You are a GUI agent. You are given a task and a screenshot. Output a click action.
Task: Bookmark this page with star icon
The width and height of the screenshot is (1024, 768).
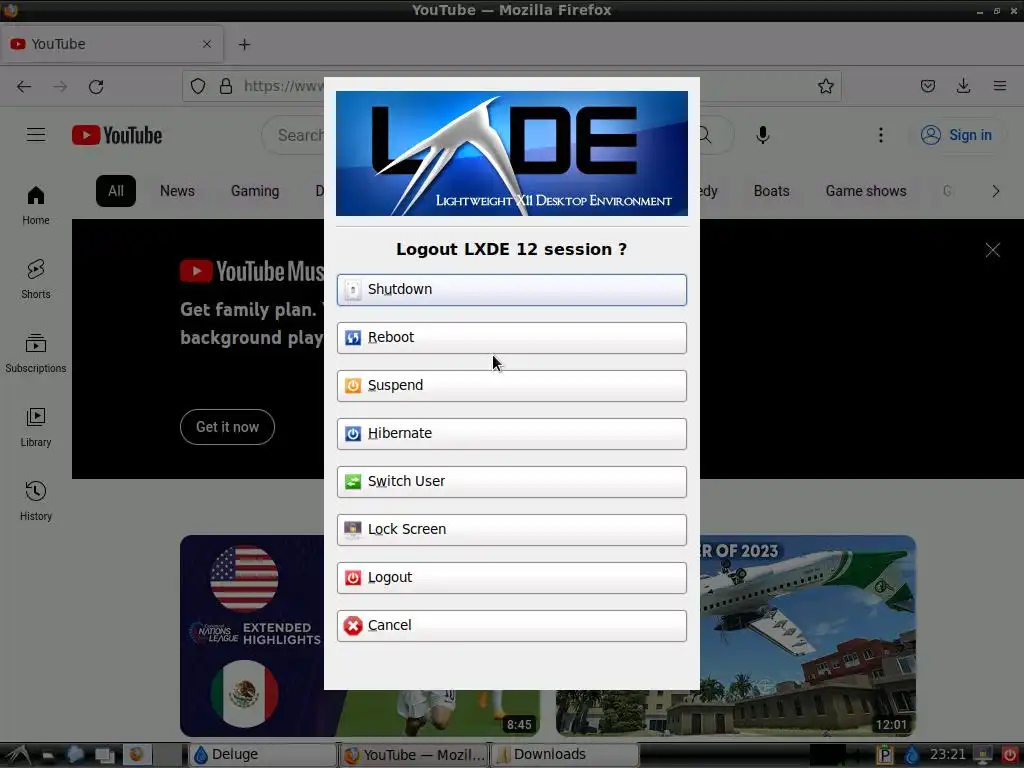point(825,86)
